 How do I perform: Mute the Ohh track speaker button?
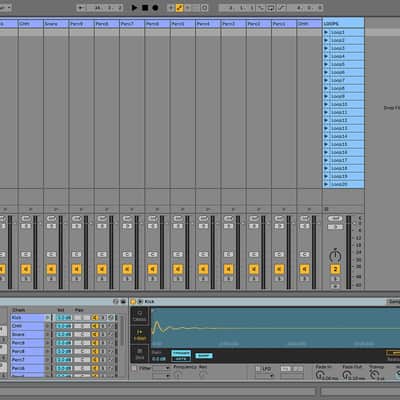(305, 269)
